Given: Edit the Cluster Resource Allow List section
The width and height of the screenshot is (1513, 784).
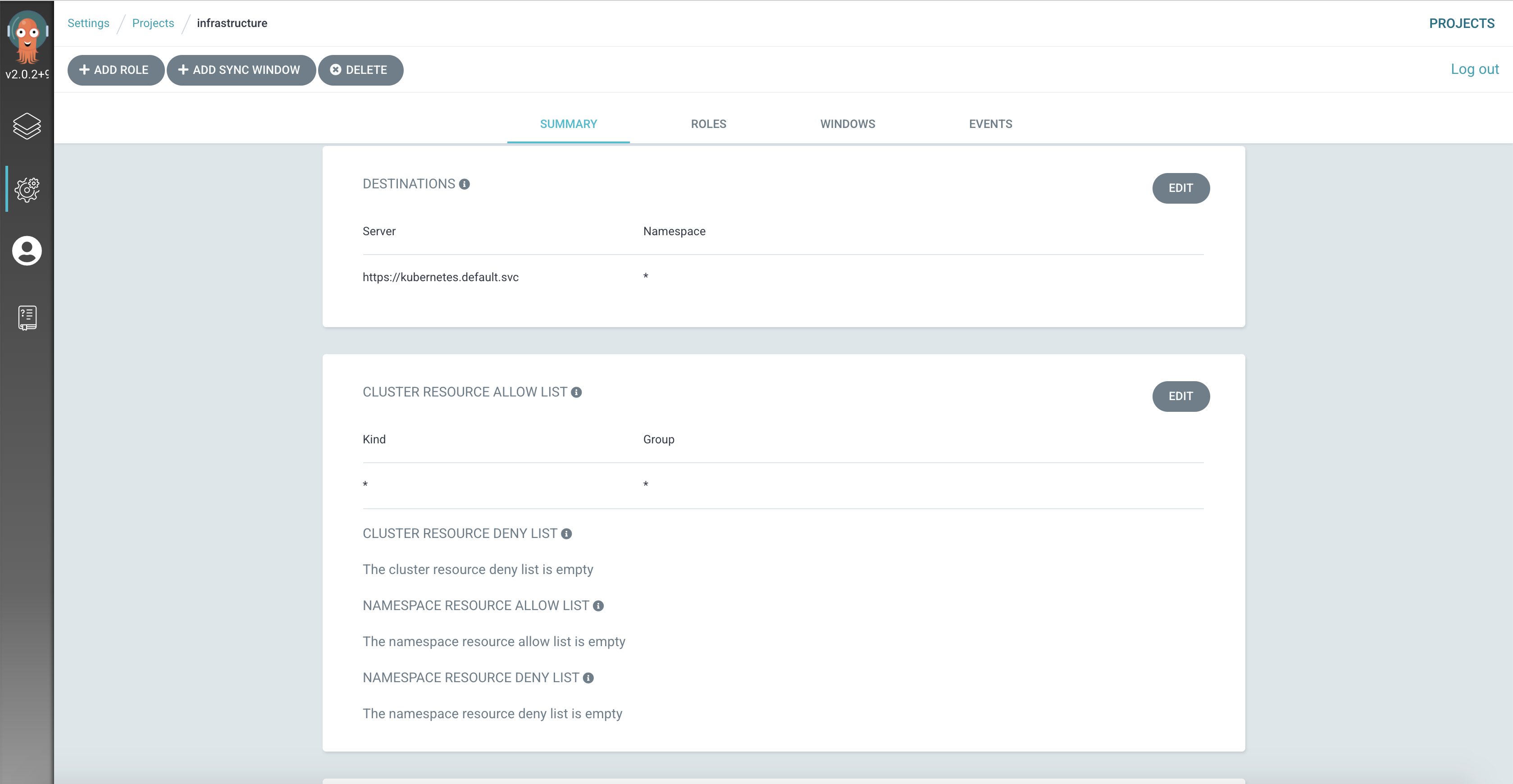Looking at the screenshot, I should click(x=1180, y=397).
